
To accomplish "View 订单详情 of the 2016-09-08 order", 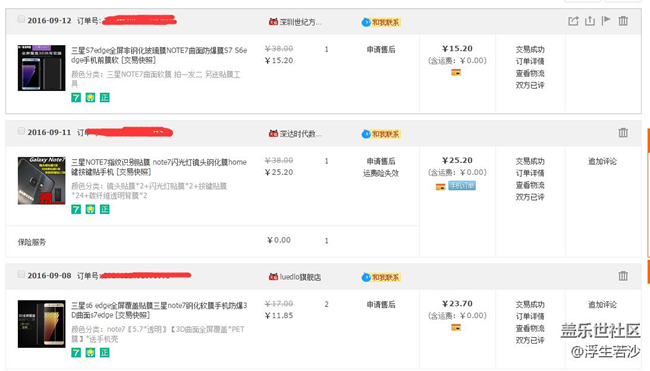I will point(530,316).
